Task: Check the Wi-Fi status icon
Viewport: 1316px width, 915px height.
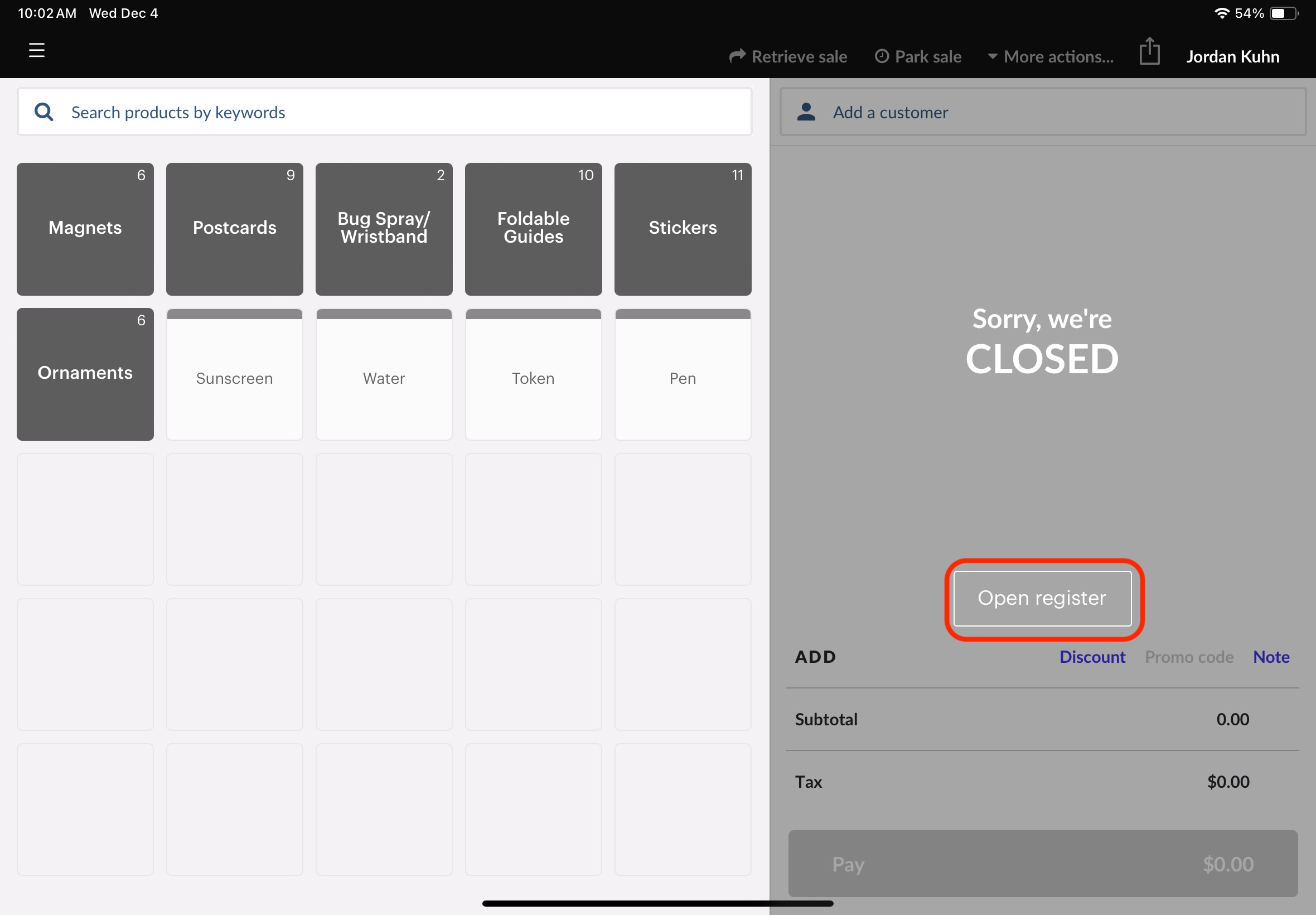Action: pos(1221,13)
